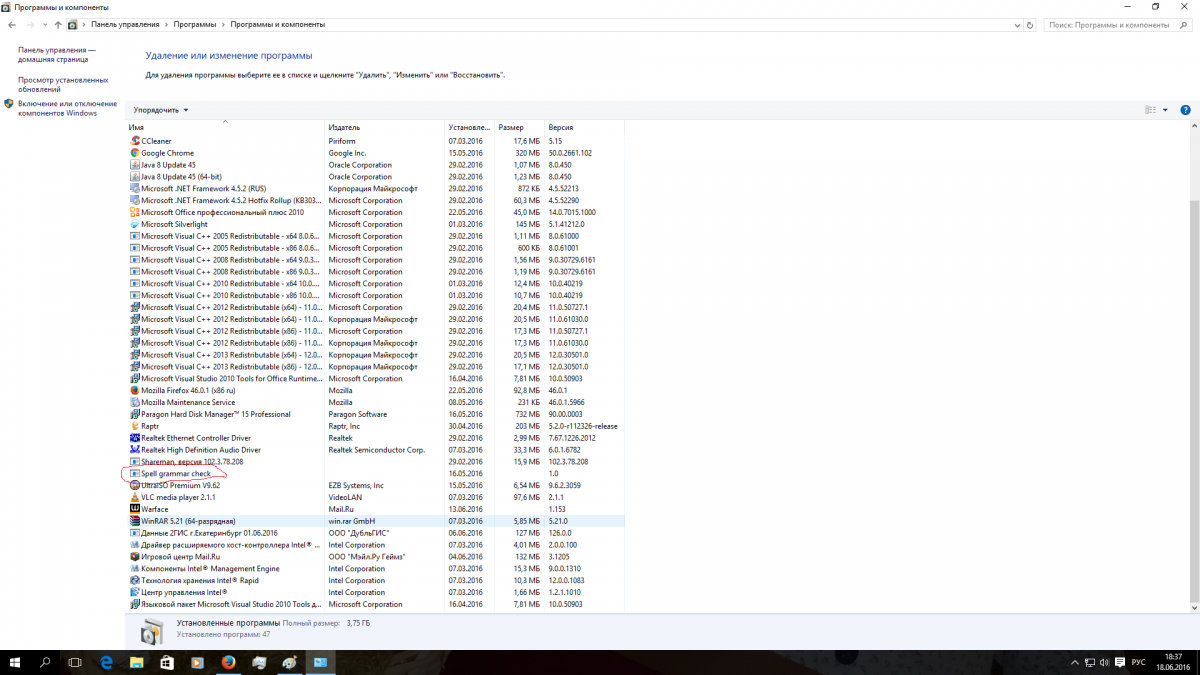Open Включение или отключение компонентов Windows link
The height and width of the screenshot is (675, 1200).
click(x=67, y=108)
